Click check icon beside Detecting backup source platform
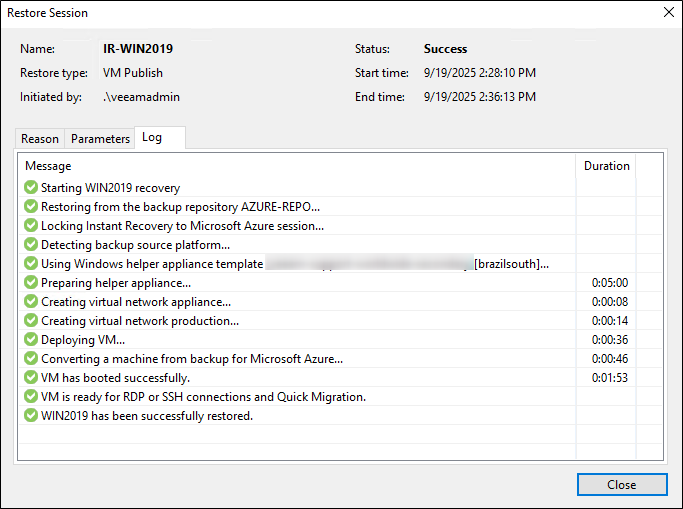 [x=31, y=245]
